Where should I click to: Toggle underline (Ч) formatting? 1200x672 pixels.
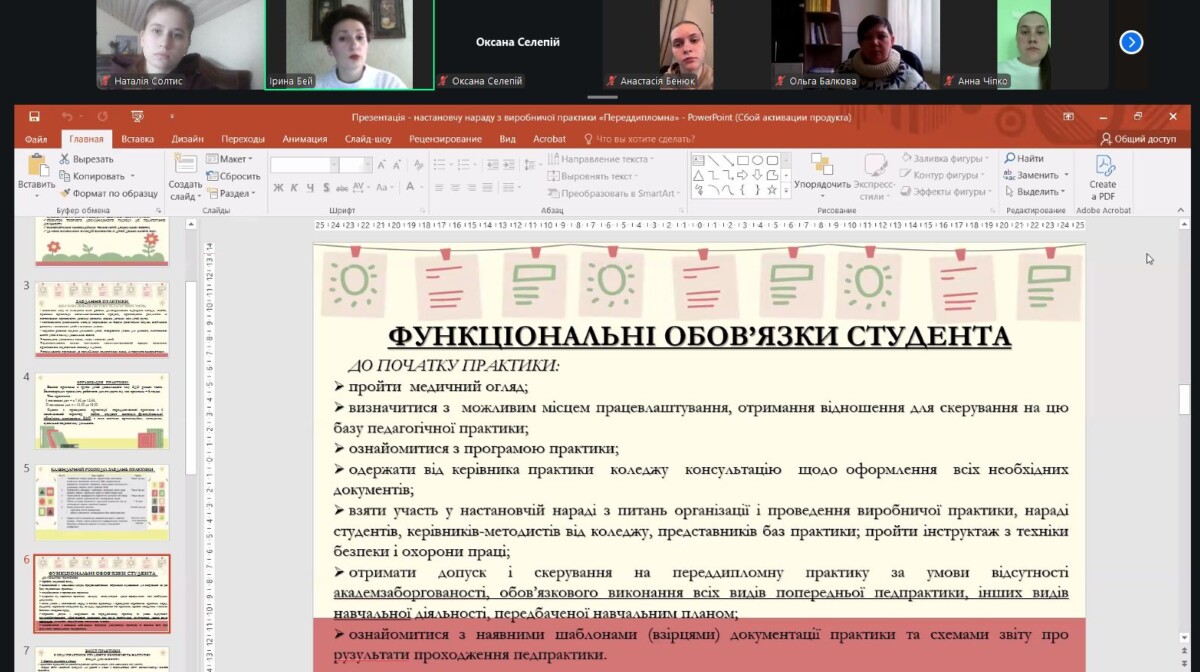309,188
